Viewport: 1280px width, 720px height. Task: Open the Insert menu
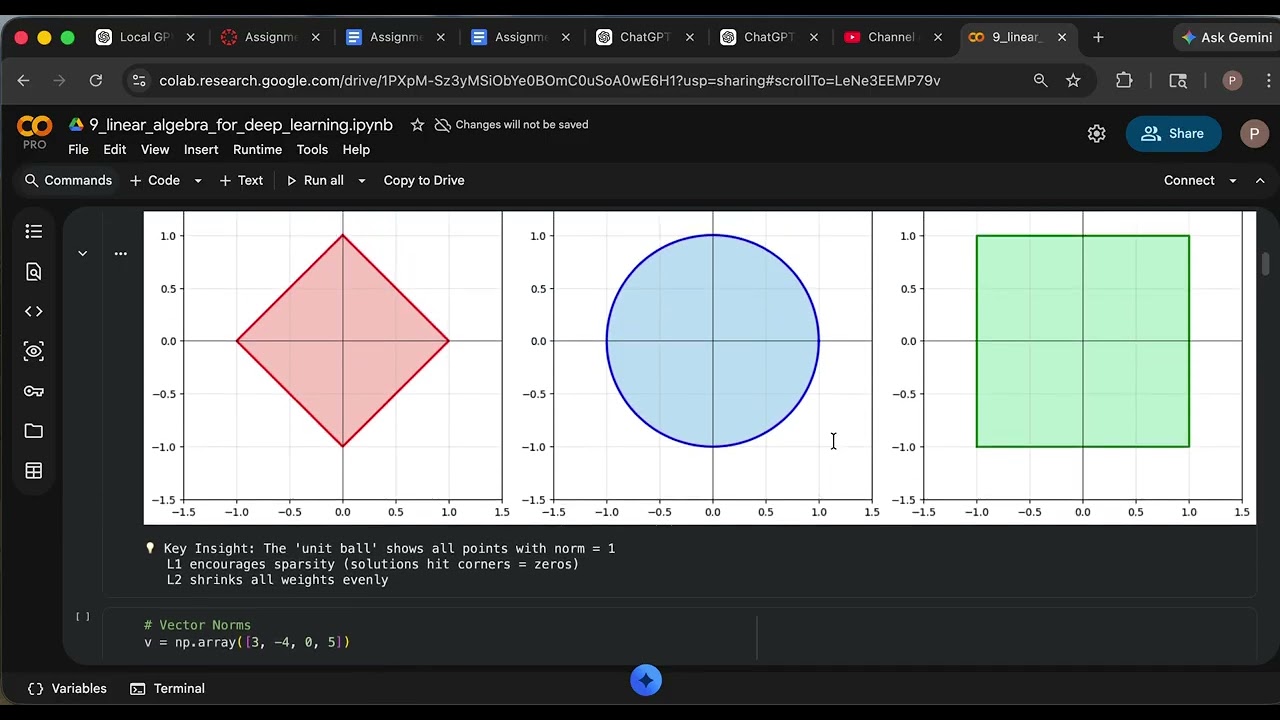(201, 150)
